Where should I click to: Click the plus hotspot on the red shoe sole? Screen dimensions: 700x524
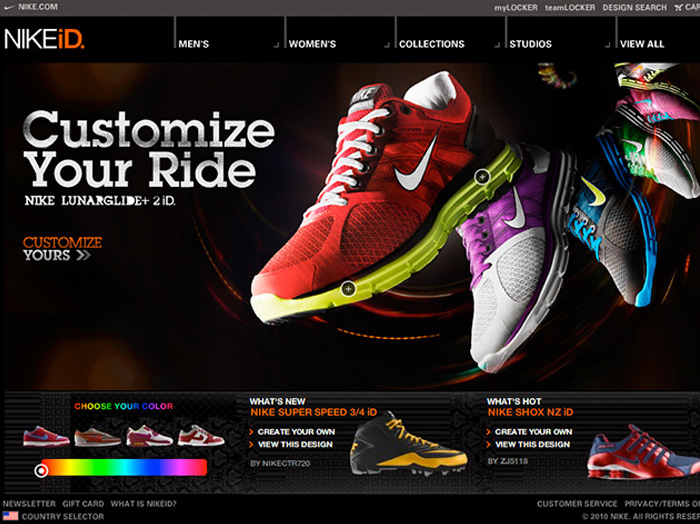tap(348, 288)
